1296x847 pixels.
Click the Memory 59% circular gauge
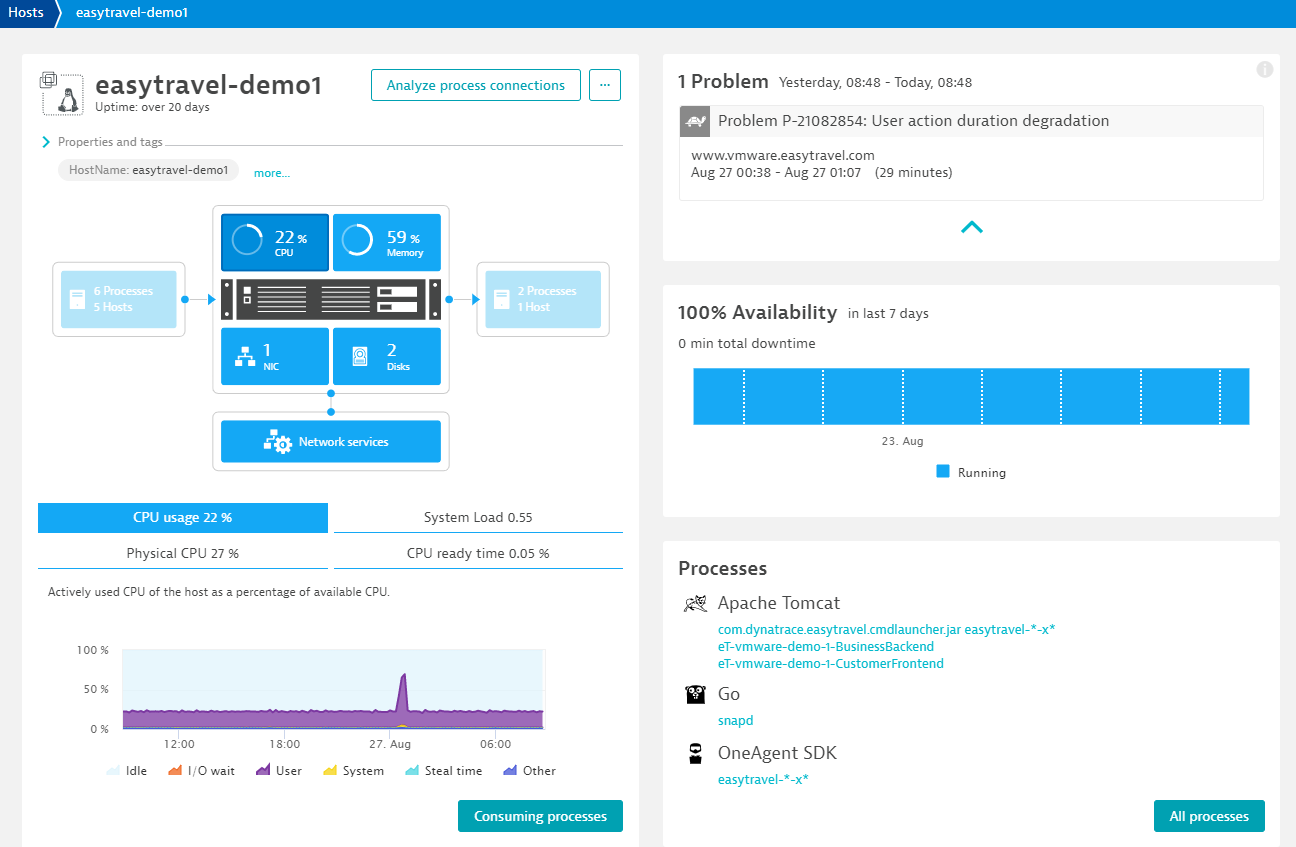coord(358,241)
